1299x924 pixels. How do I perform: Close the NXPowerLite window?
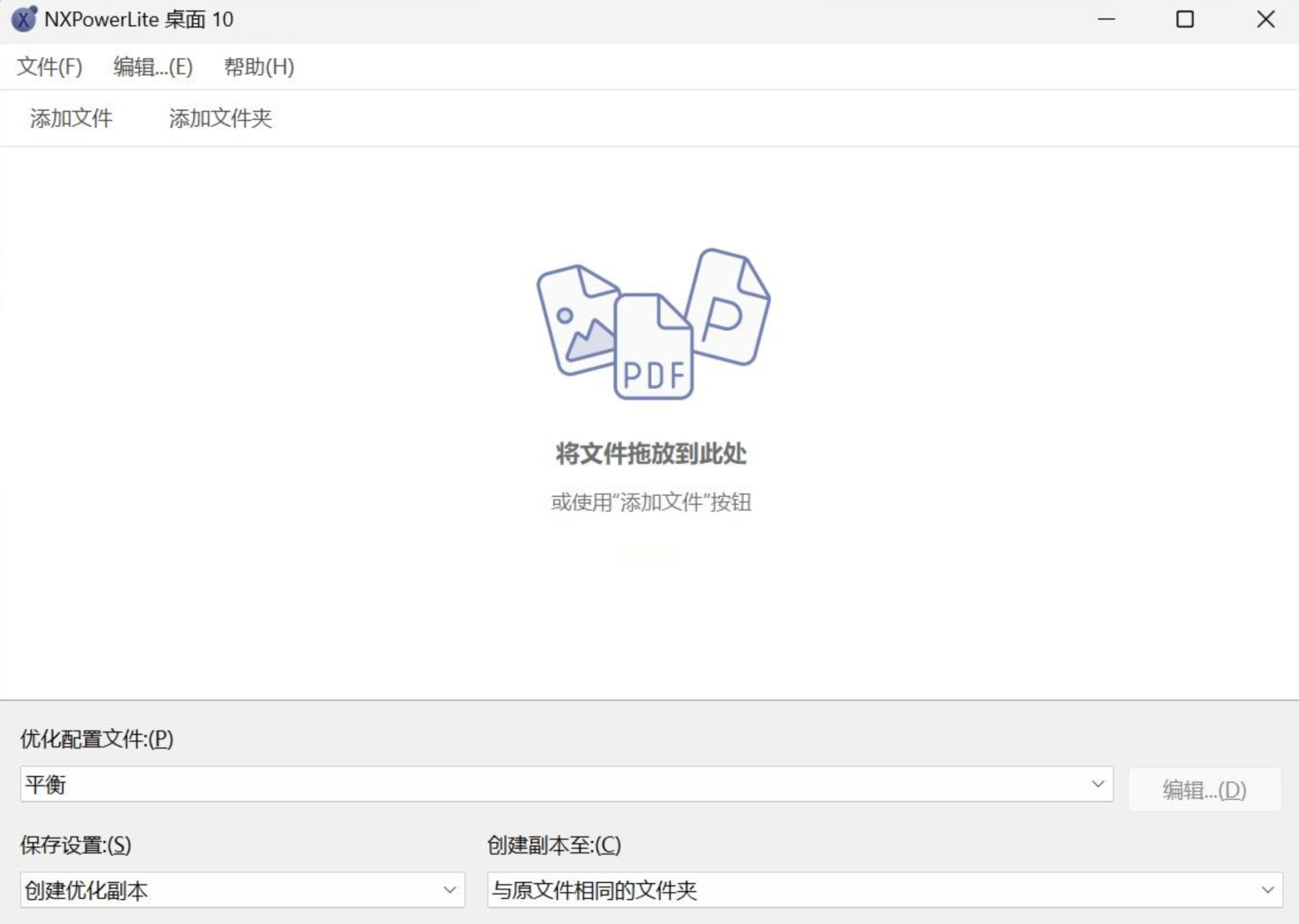click(x=1265, y=19)
